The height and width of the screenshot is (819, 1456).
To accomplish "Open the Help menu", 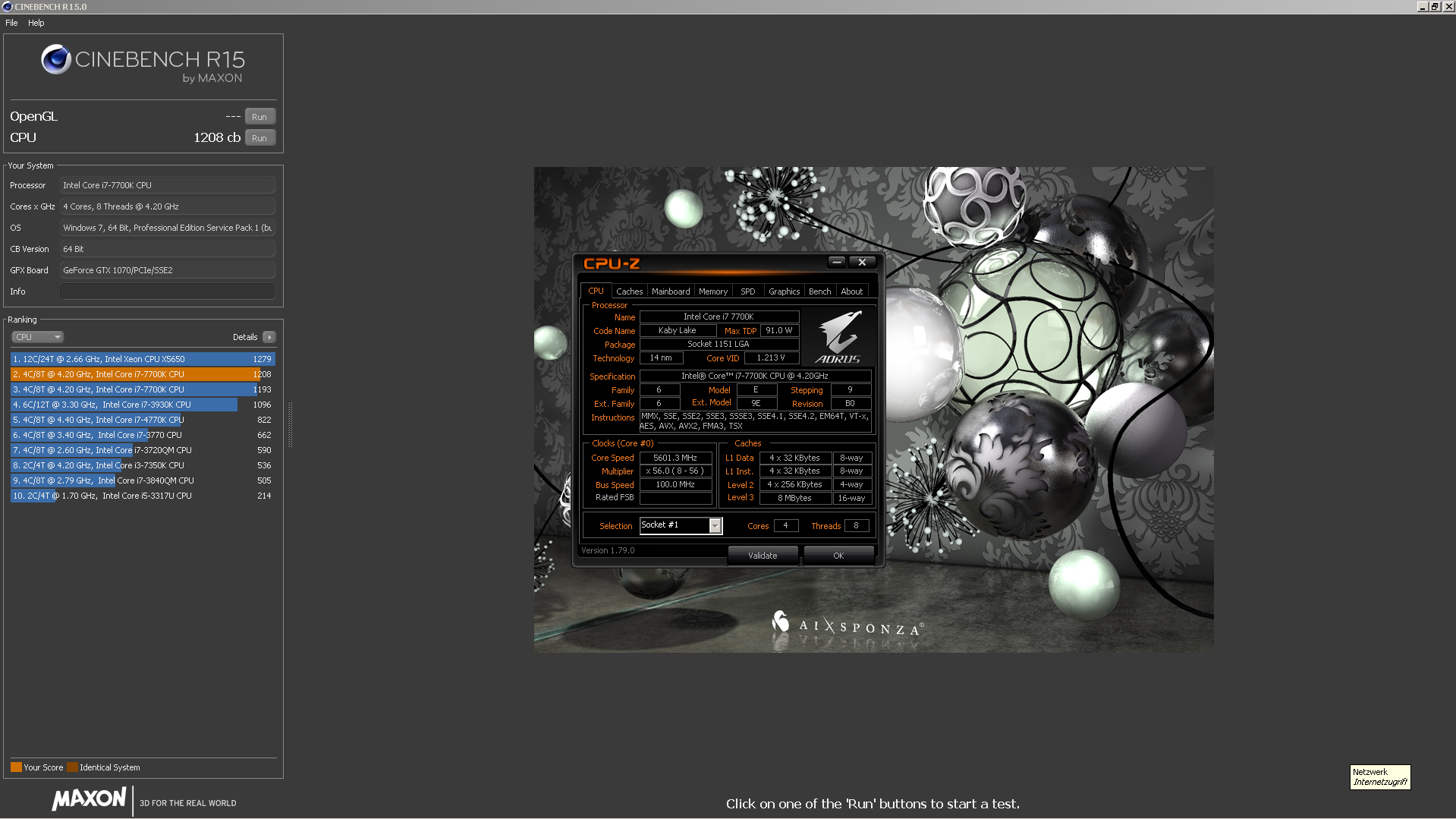I will click(36, 23).
